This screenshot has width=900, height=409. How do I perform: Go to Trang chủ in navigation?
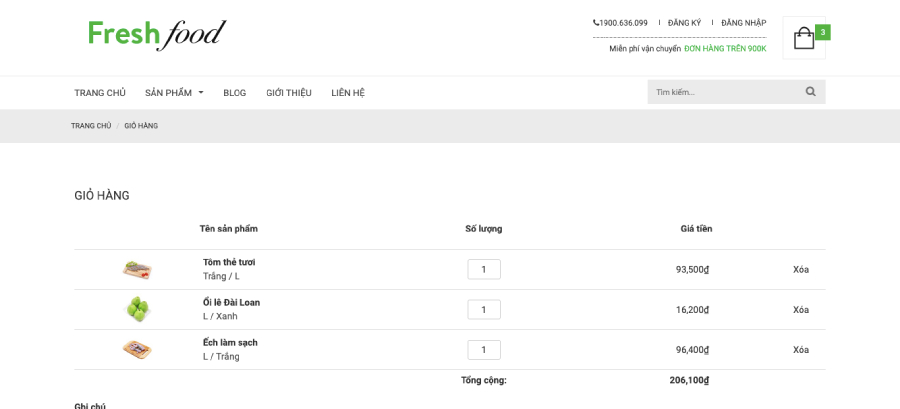coord(100,93)
